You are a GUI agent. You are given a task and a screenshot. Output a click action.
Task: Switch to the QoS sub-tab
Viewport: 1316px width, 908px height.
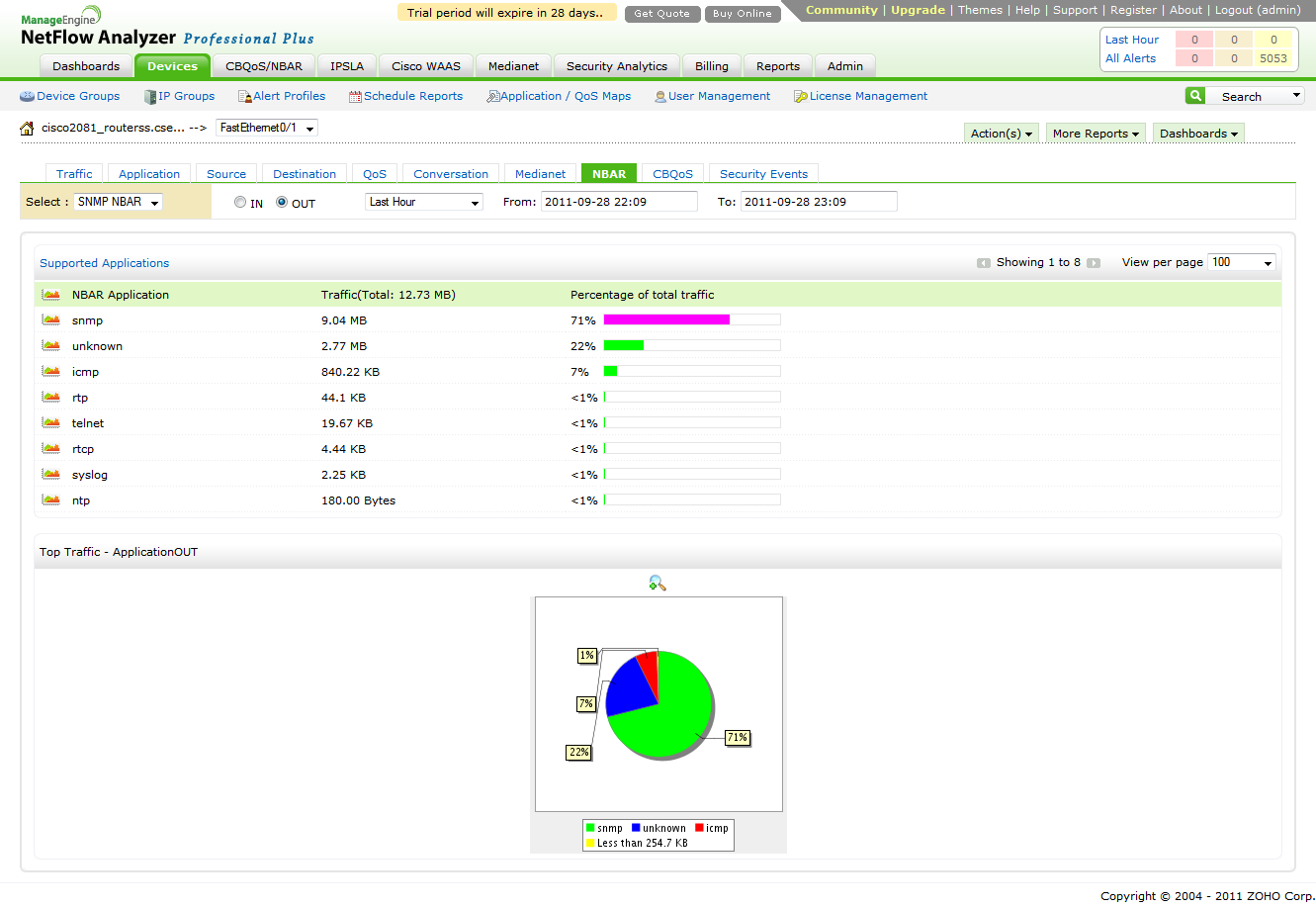click(375, 174)
